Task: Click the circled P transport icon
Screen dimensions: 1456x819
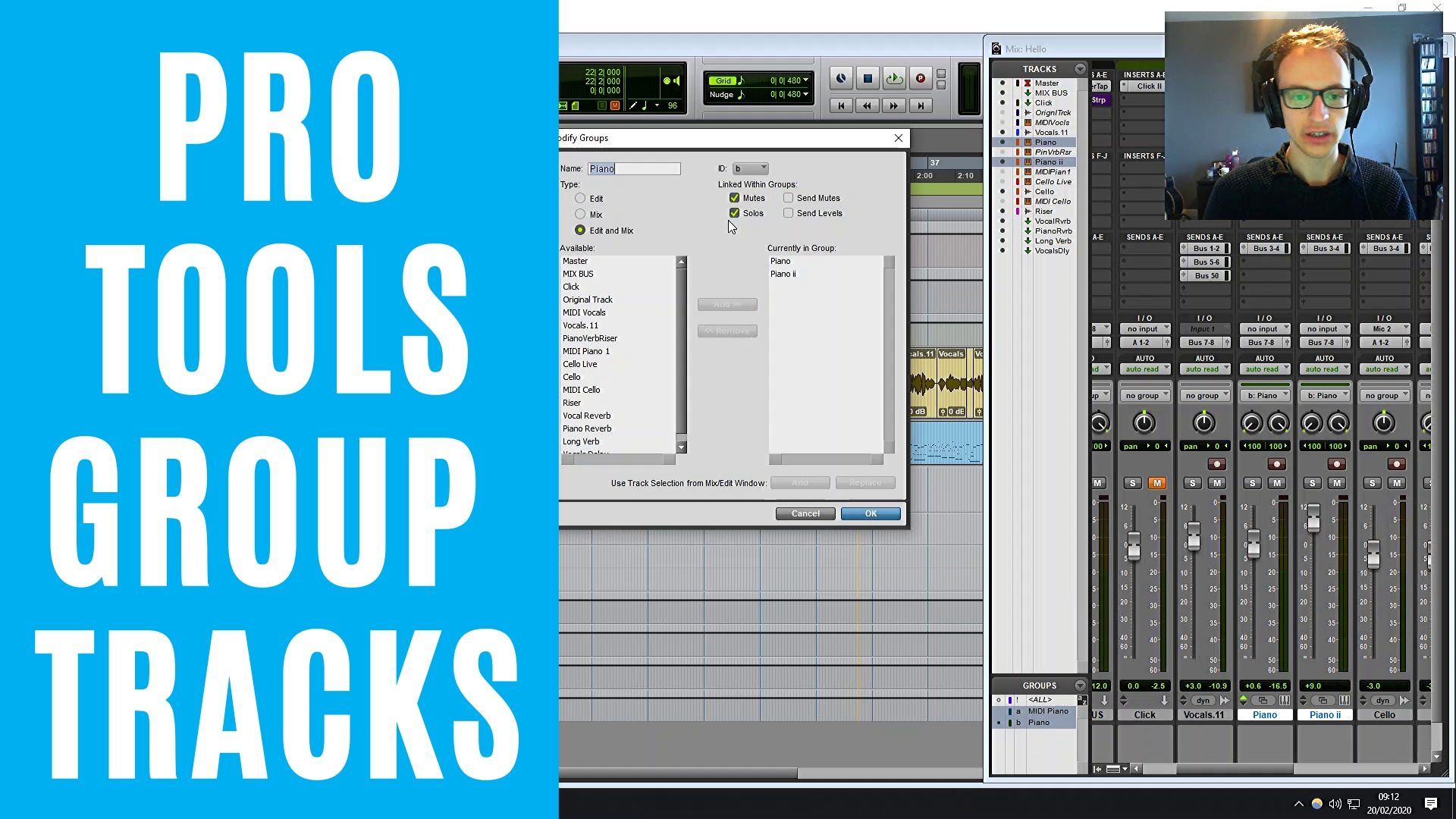Action: coord(920,78)
